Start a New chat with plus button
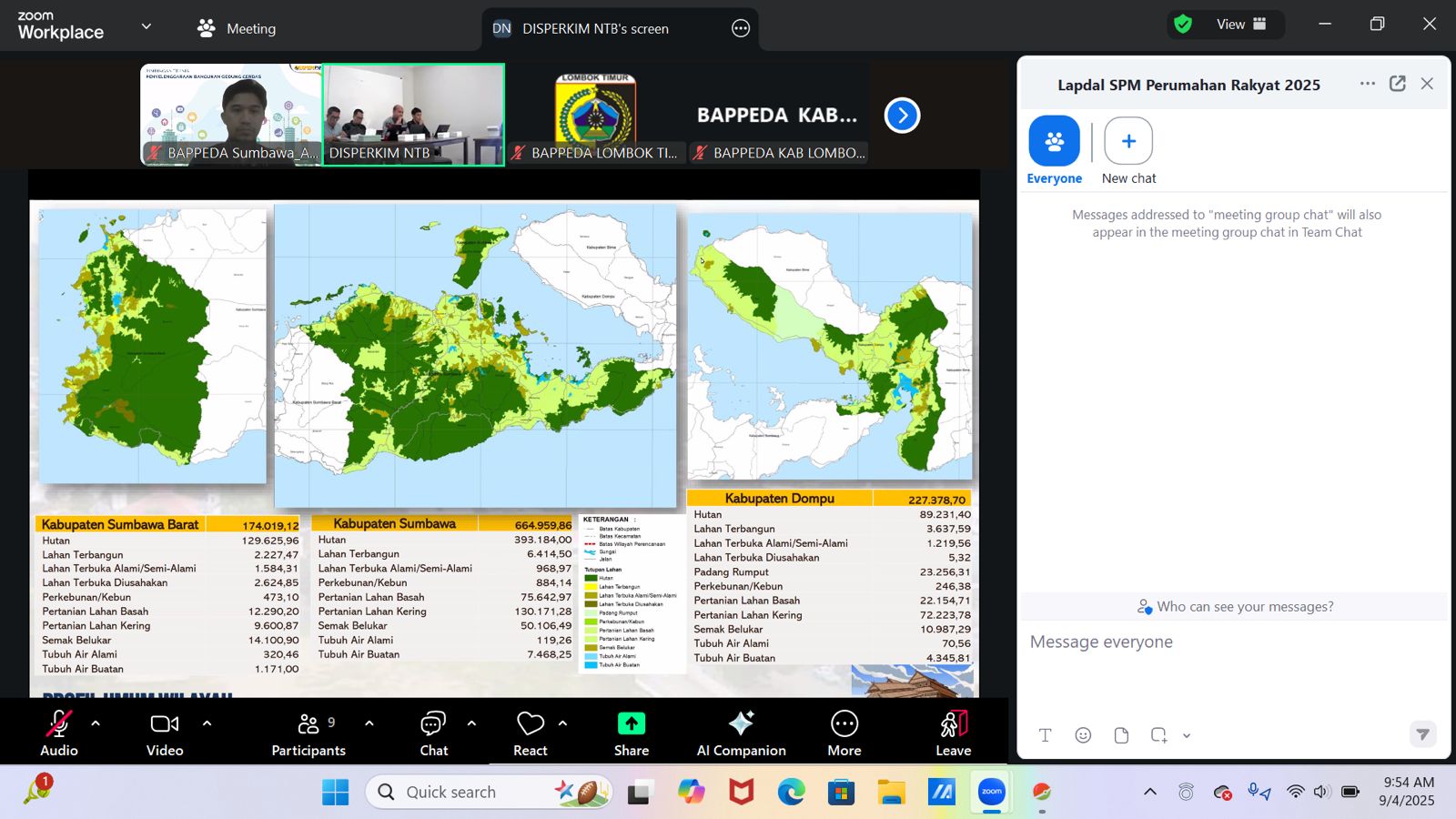Image resolution: width=1456 pixels, height=819 pixels. 1127,142
